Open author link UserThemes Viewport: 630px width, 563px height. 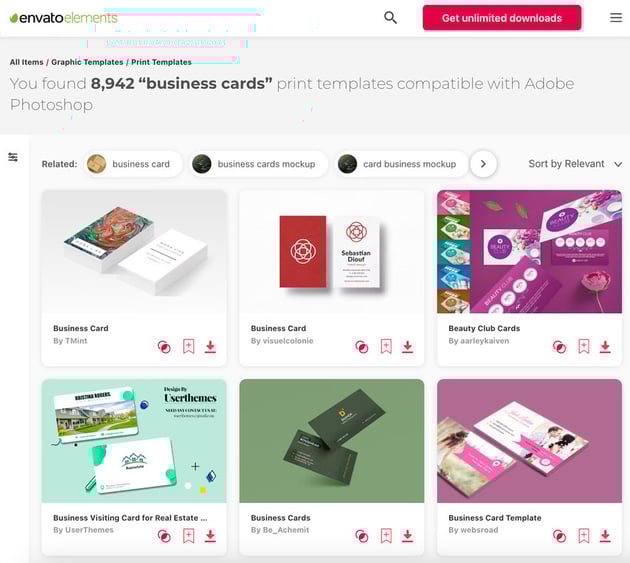click(x=89, y=530)
